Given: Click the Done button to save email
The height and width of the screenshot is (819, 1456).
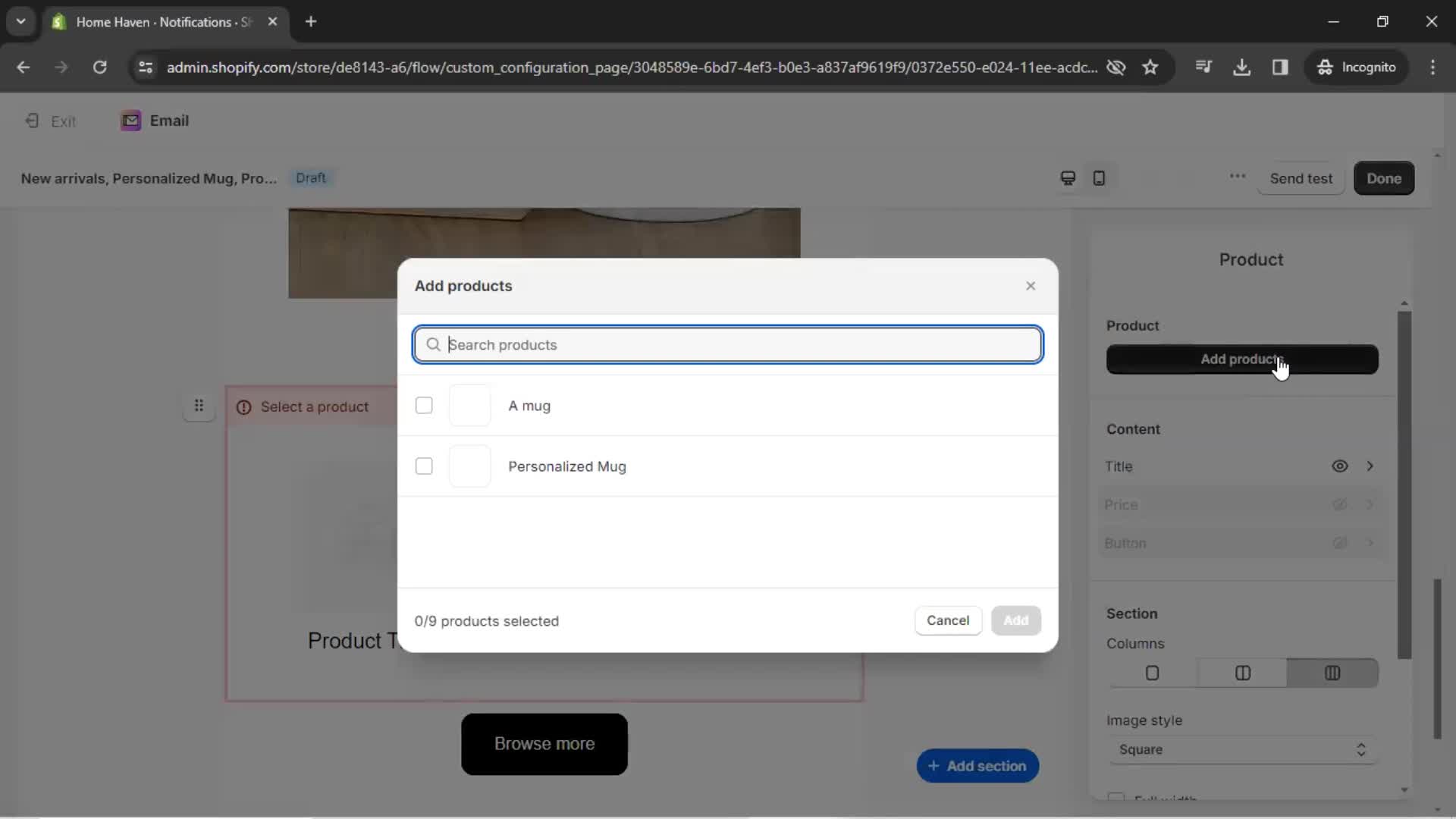Looking at the screenshot, I should [1385, 178].
